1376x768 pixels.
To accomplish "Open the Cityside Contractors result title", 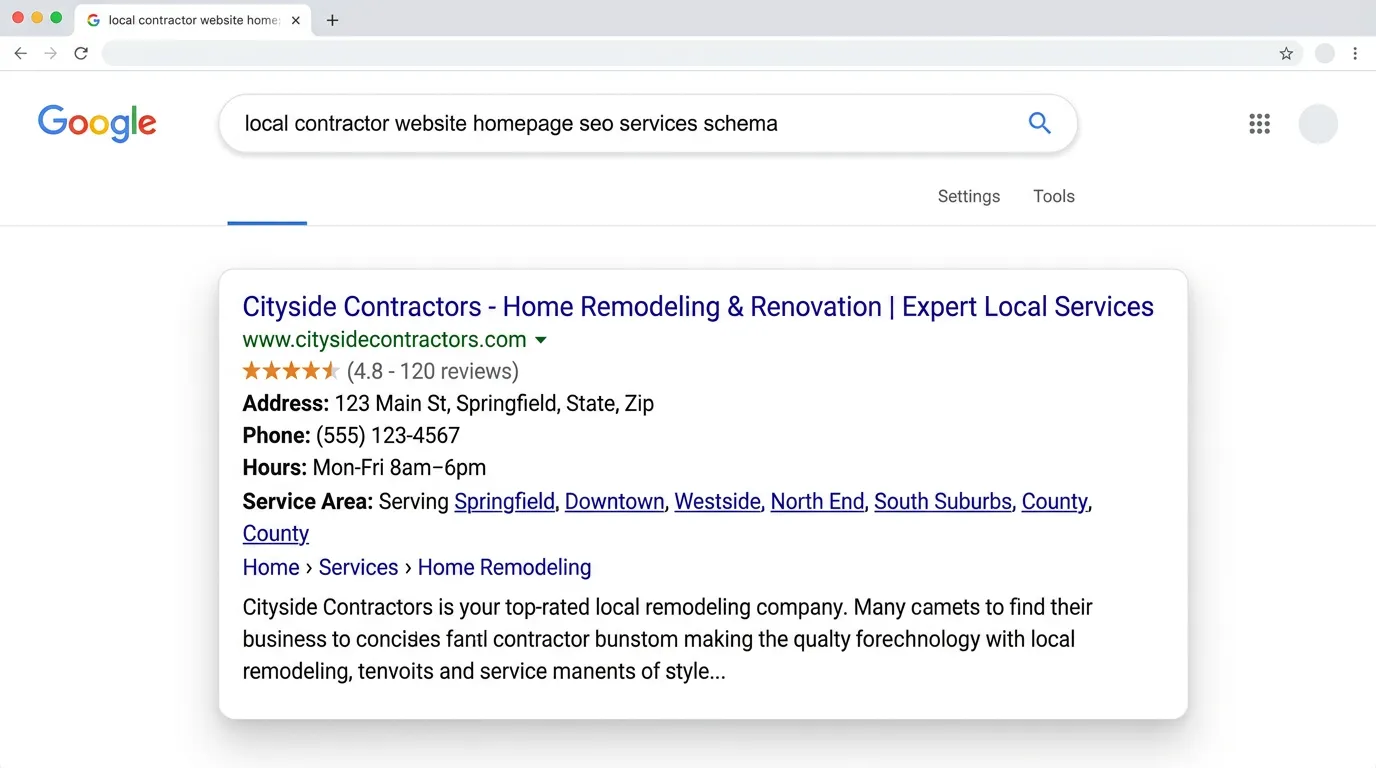I will (x=698, y=306).
